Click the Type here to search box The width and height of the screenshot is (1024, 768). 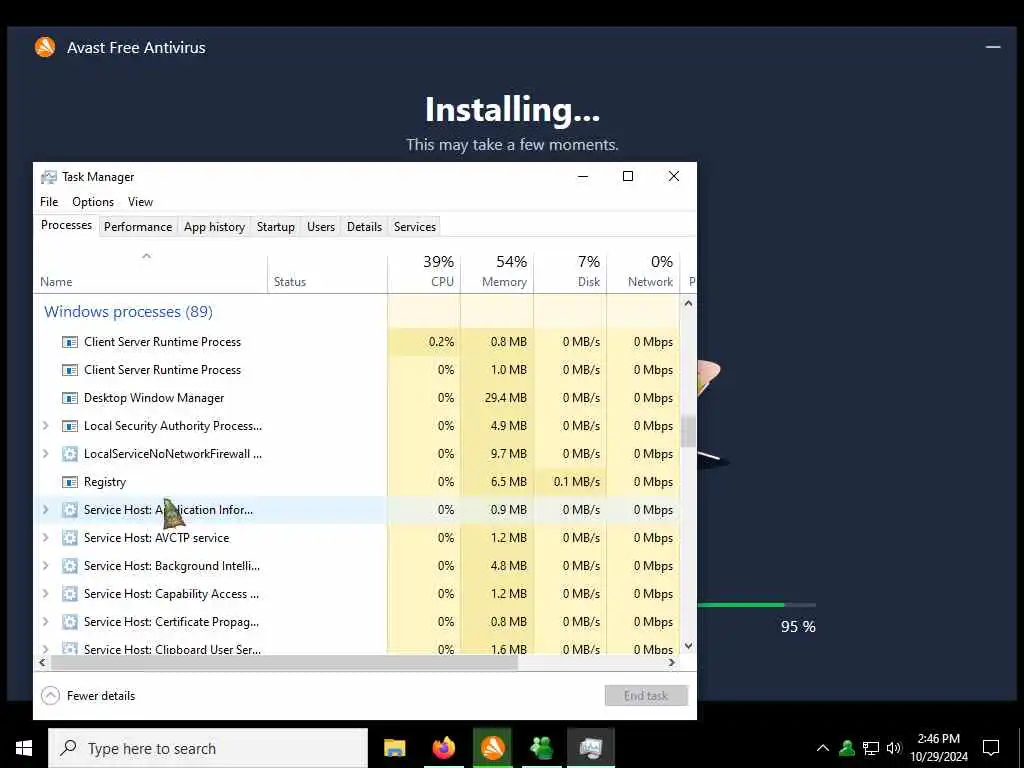pos(208,748)
